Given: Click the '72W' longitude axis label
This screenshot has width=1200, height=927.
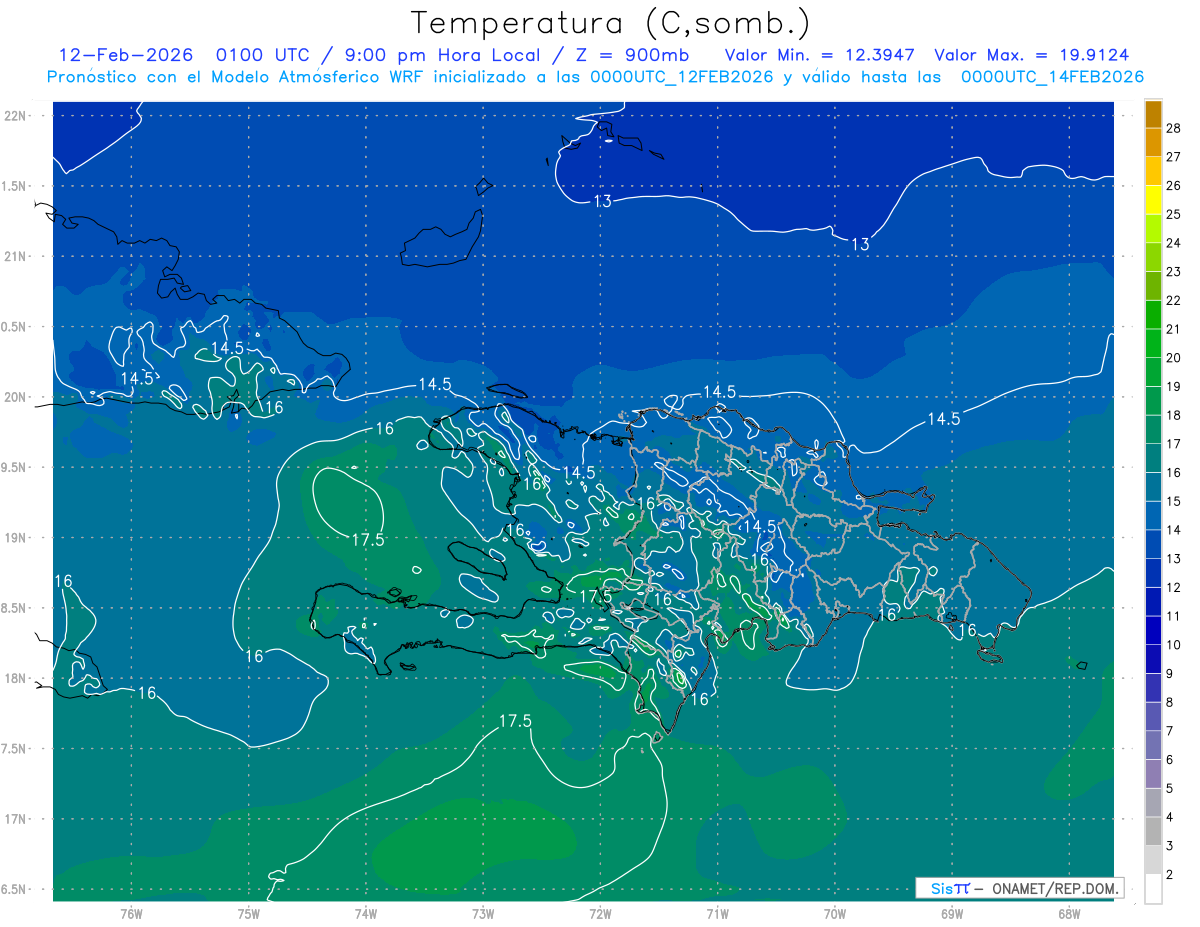Looking at the screenshot, I should 600,914.
